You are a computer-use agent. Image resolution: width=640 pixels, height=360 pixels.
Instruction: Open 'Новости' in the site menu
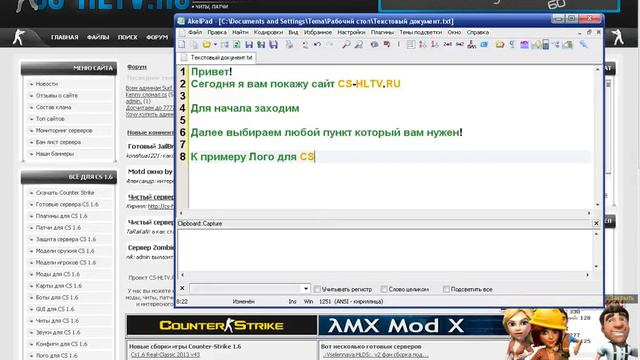pyautogui.click(x=47, y=84)
